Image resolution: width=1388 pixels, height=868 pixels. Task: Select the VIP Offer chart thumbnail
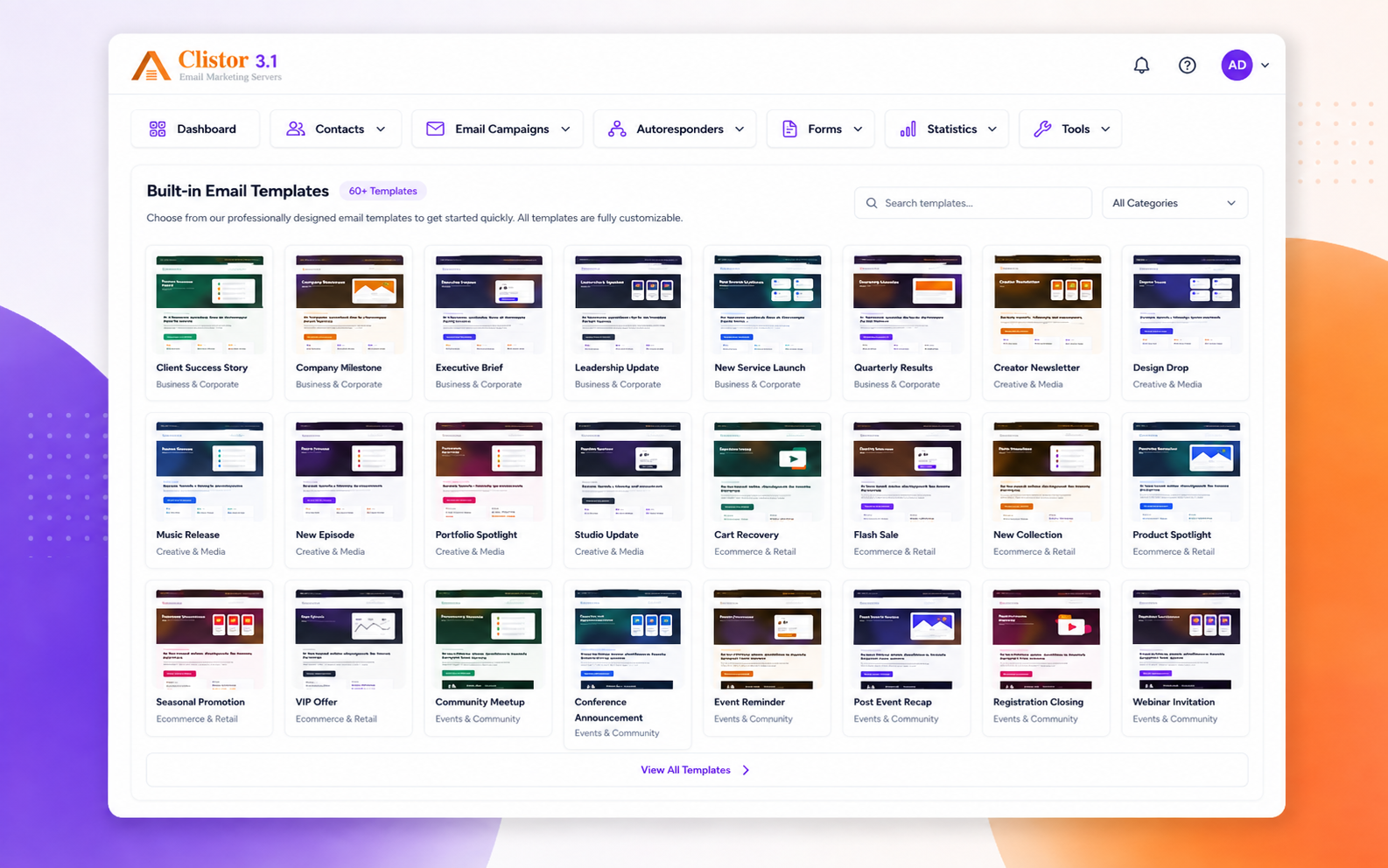pos(349,639)
